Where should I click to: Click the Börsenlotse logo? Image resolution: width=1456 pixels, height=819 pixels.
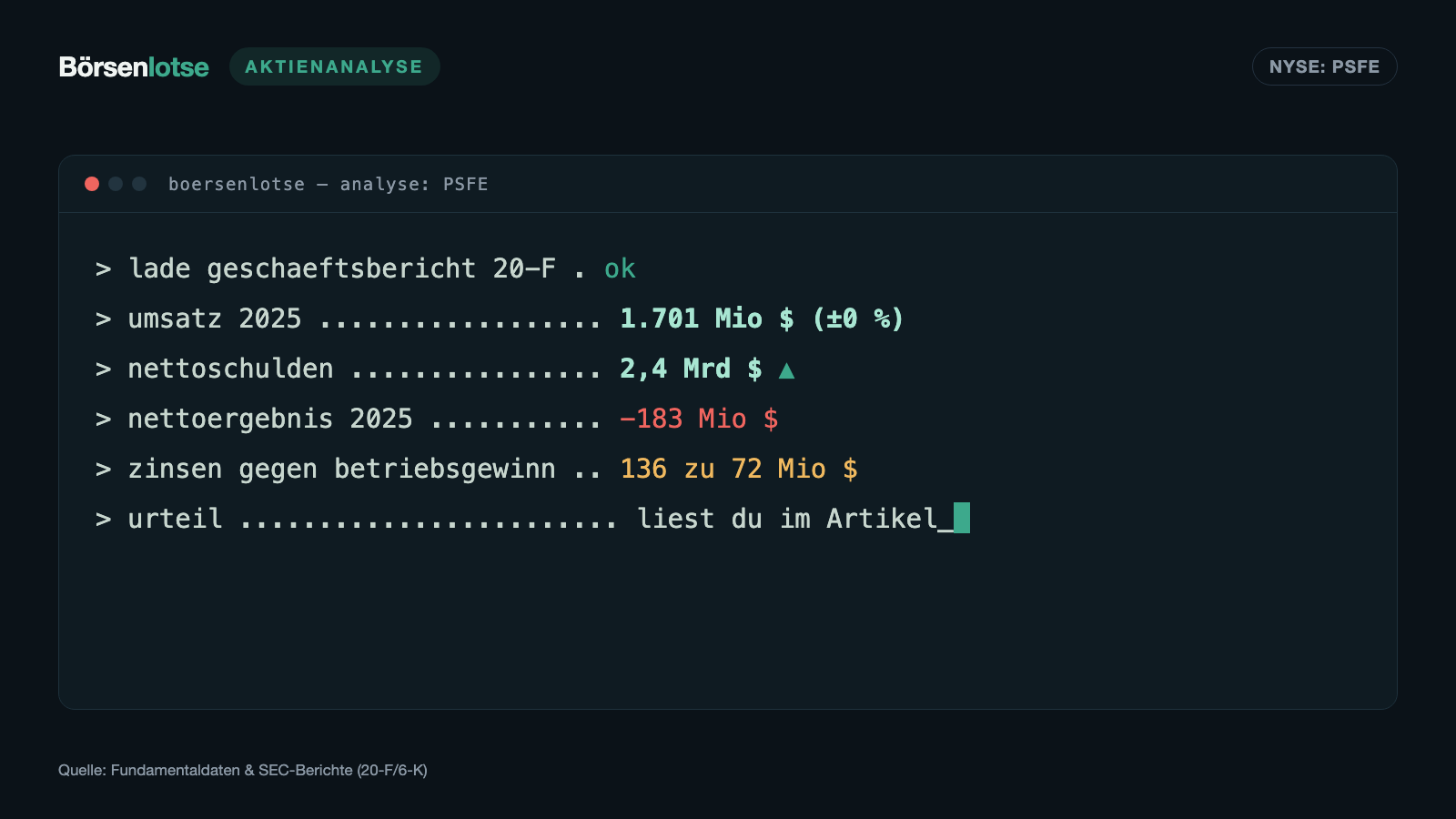tap(134, 67)
